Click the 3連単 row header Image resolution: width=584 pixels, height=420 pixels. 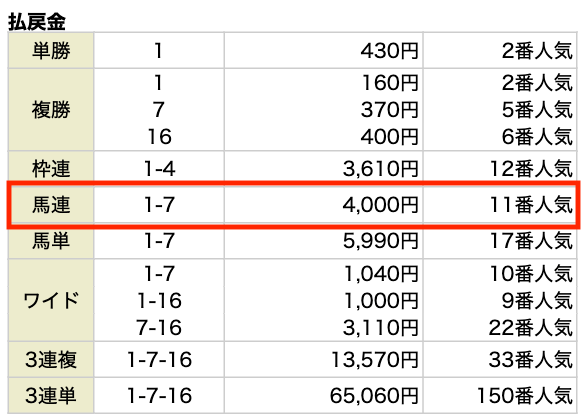[x=51, y=395]
